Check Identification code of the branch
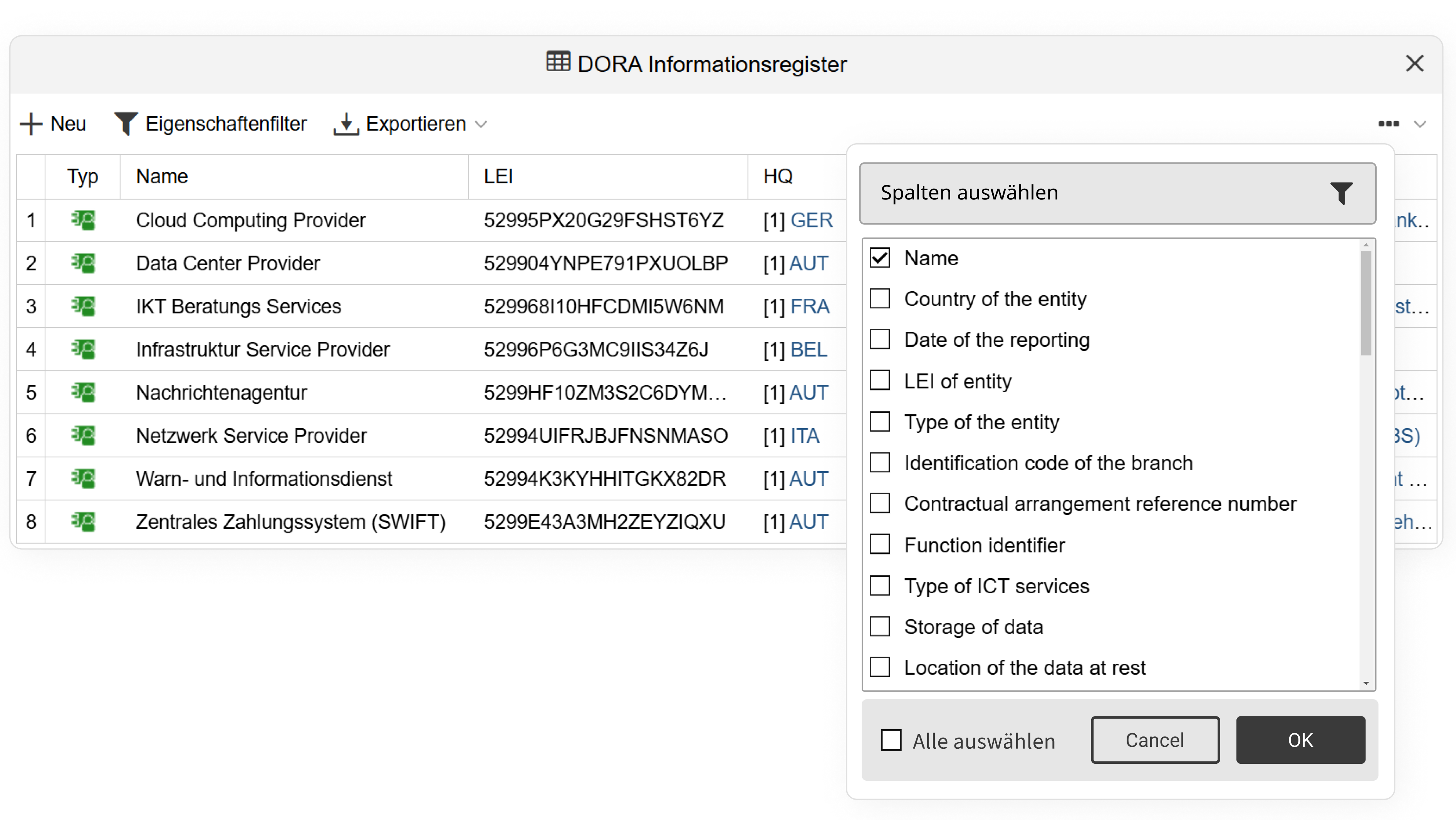Image resolution: width=1456 pixels, height=820 pixels. [x=879, y=462]
